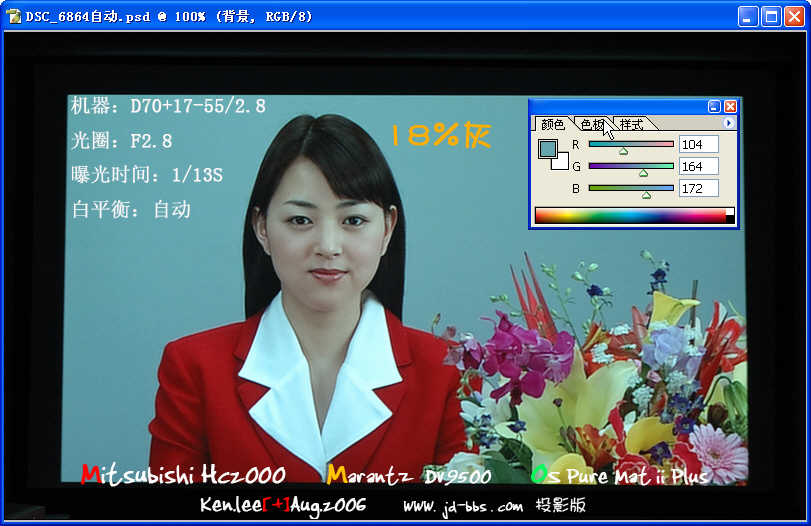Click the foreground color swatch
Image resolution: width=811 pixels, height=526 pixels.
[x=547, y=149]
